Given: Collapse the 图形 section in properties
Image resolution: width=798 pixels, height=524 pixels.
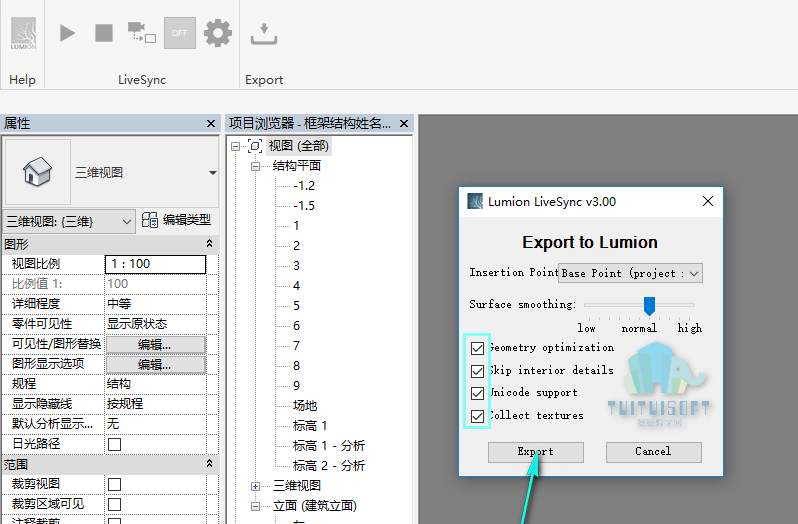Looking at the screenshot, I should tap(209, 244).
